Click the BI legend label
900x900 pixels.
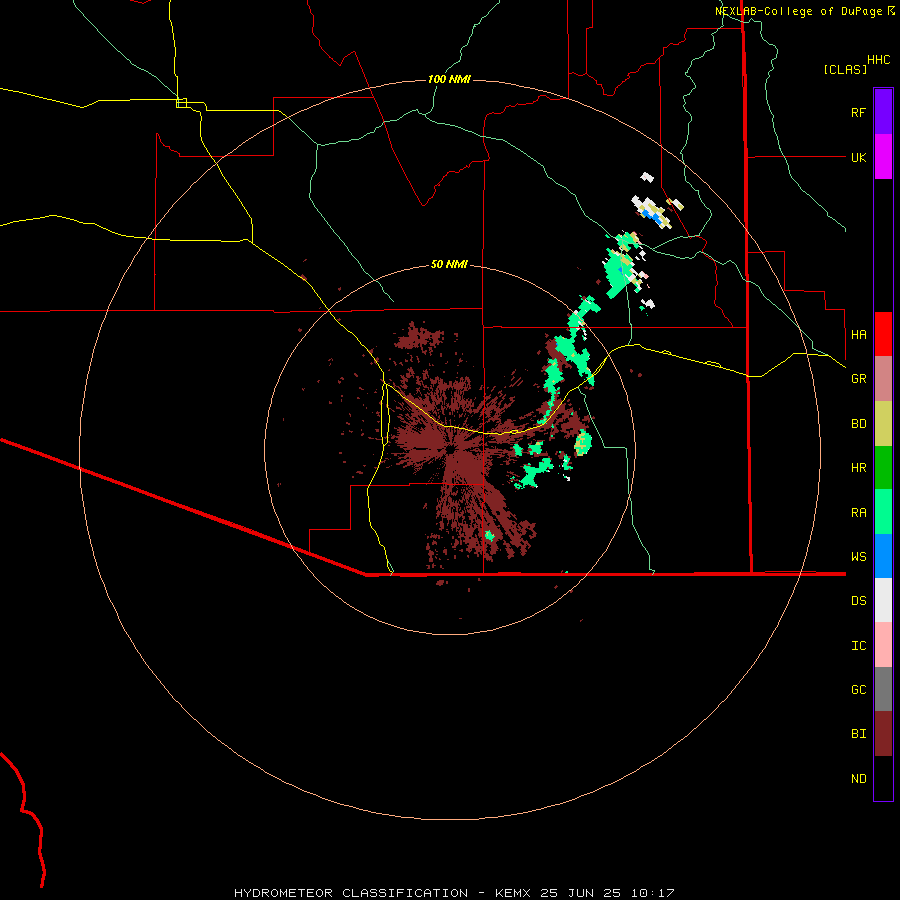pyautogui.click(x=858, y=734)
